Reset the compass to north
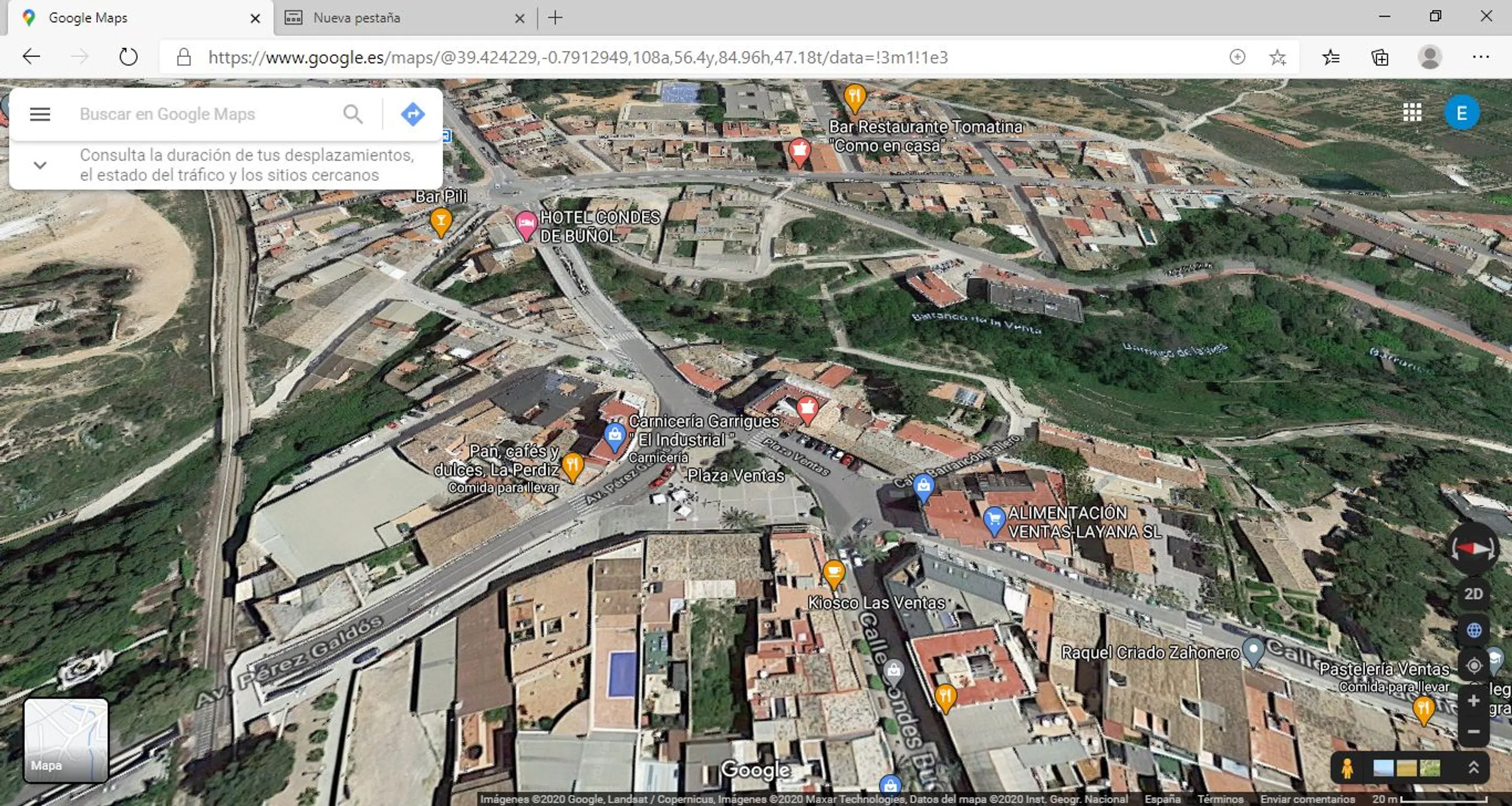 pos(1473,549)
